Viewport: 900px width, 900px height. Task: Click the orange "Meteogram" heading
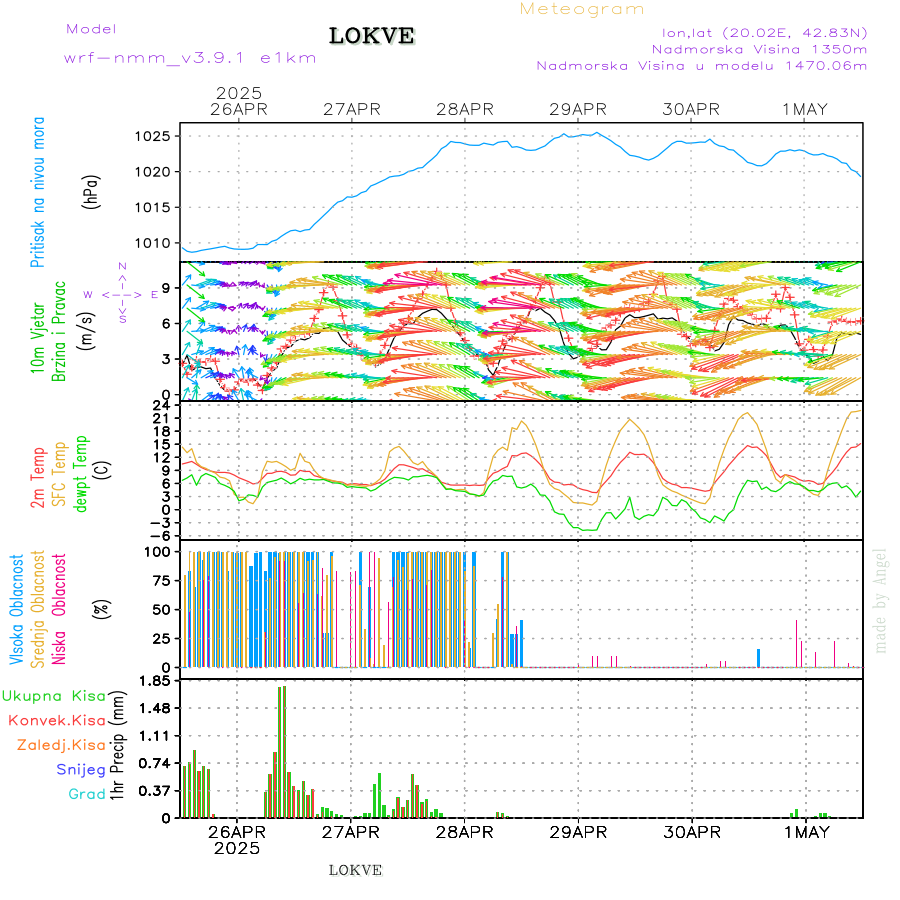point(581,9)
